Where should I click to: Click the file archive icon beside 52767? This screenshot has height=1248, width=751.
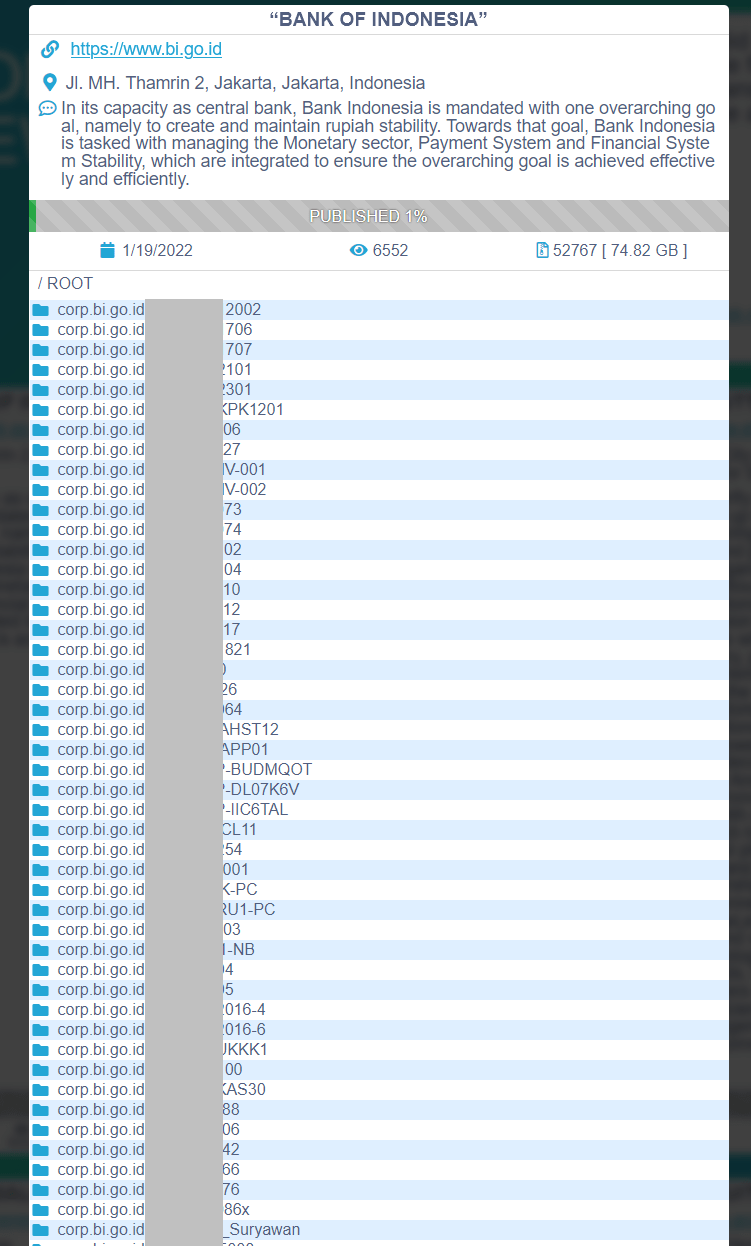[x=542, y=250]
